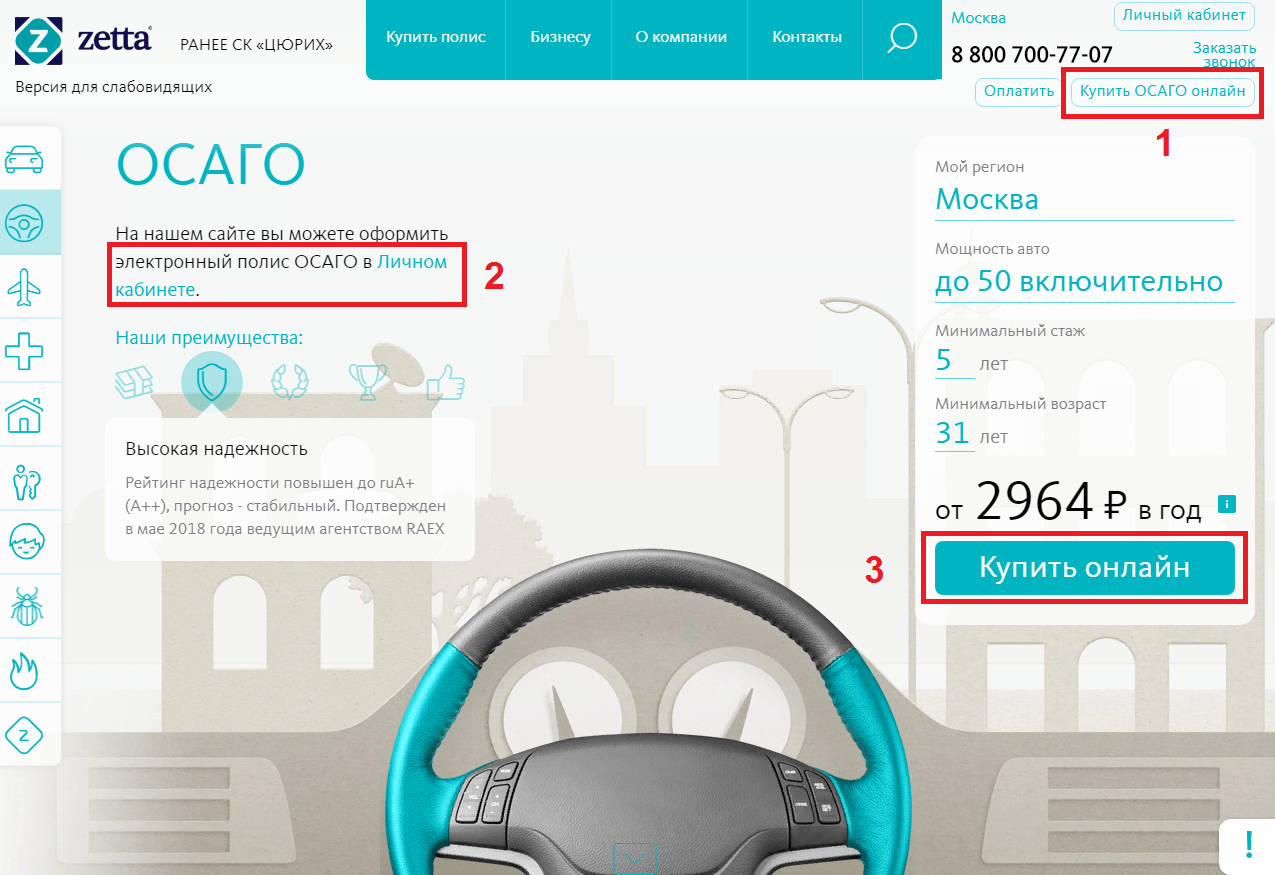
Task: Open the airplane travel insurance icon
Action: coord(25,287)
